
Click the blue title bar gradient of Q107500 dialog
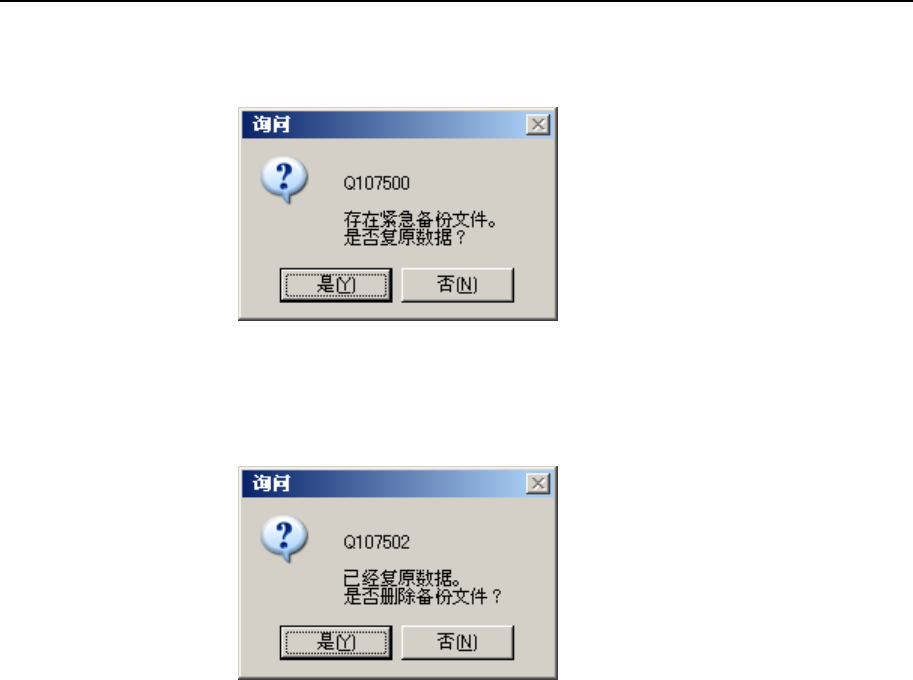pos(408,124)
